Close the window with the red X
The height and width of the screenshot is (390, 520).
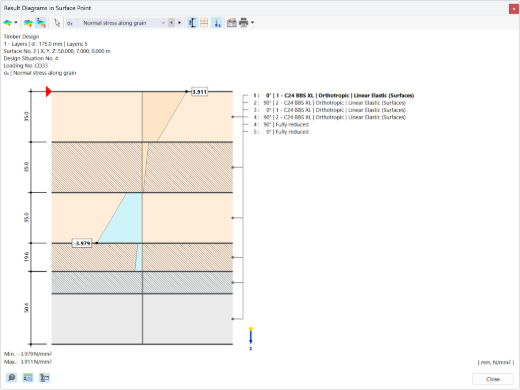point(513,9)
